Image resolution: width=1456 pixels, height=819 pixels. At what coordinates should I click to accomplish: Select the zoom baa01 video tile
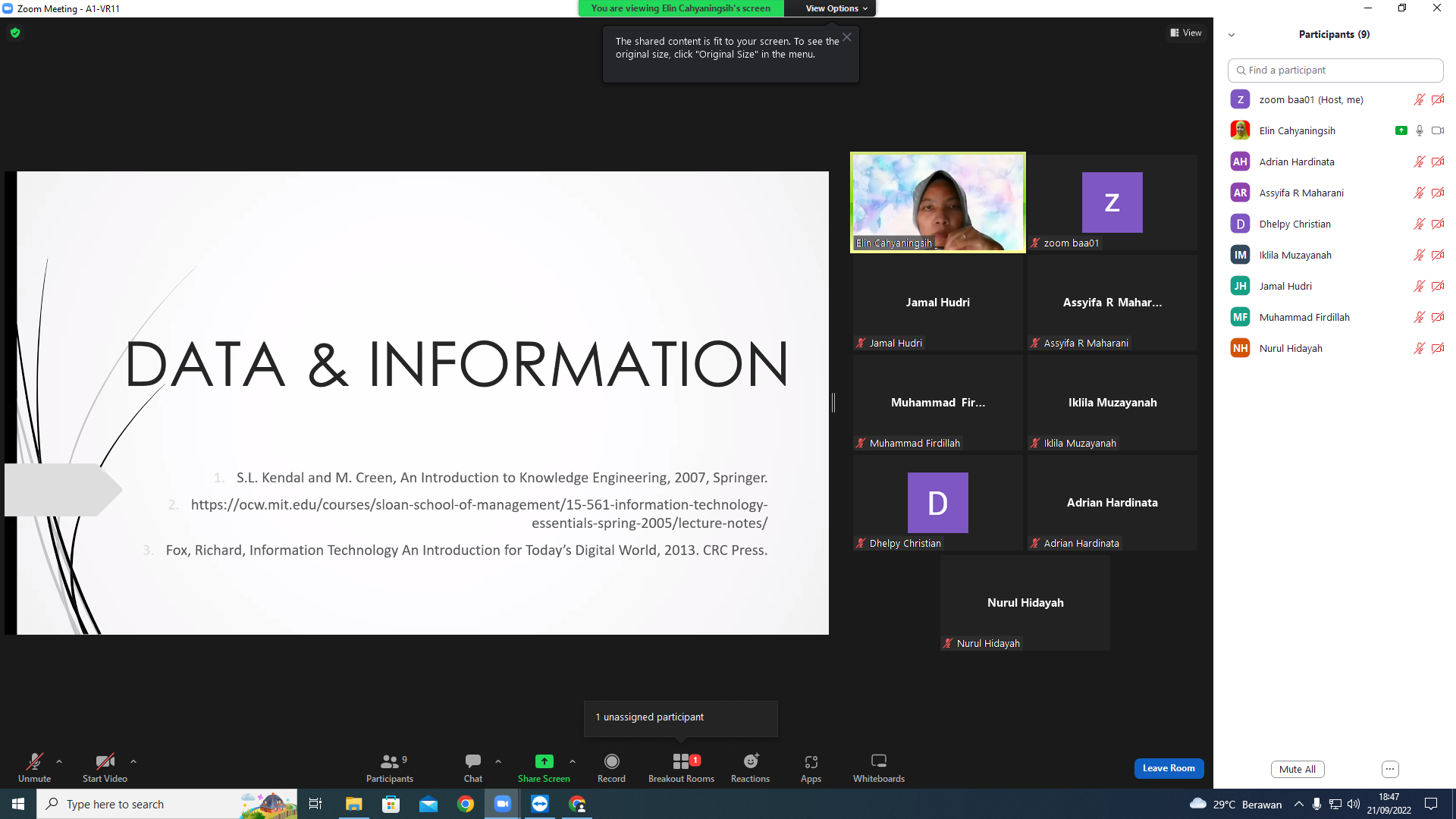coord(1112,202)
